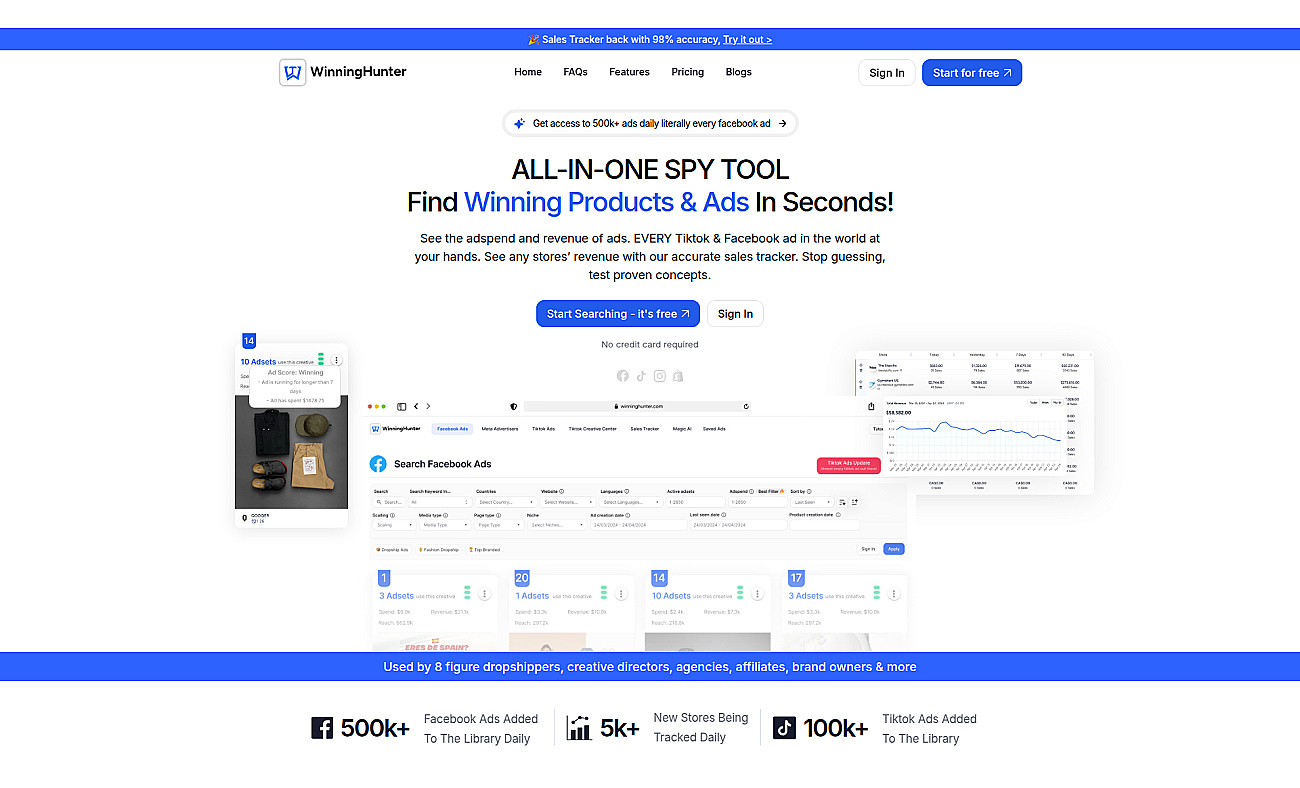Open the Sort by 'Last Seen' dropdown
Image resolution: width=1300 pixels, height=788 pixels.
coord(811,502)
